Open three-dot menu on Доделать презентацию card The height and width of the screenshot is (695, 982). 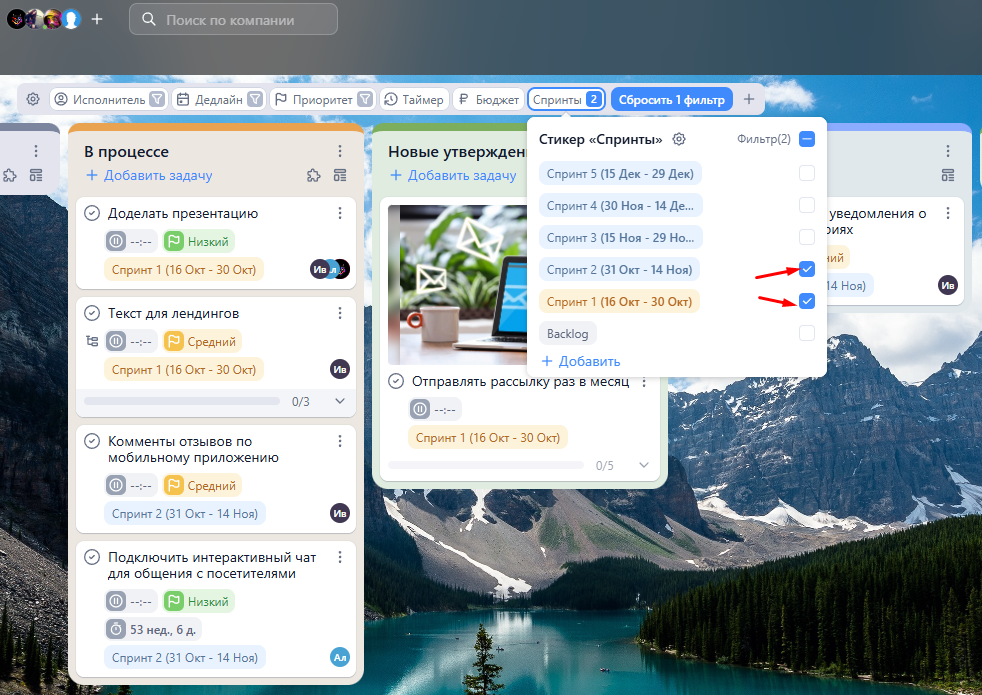tap(339, 213)
